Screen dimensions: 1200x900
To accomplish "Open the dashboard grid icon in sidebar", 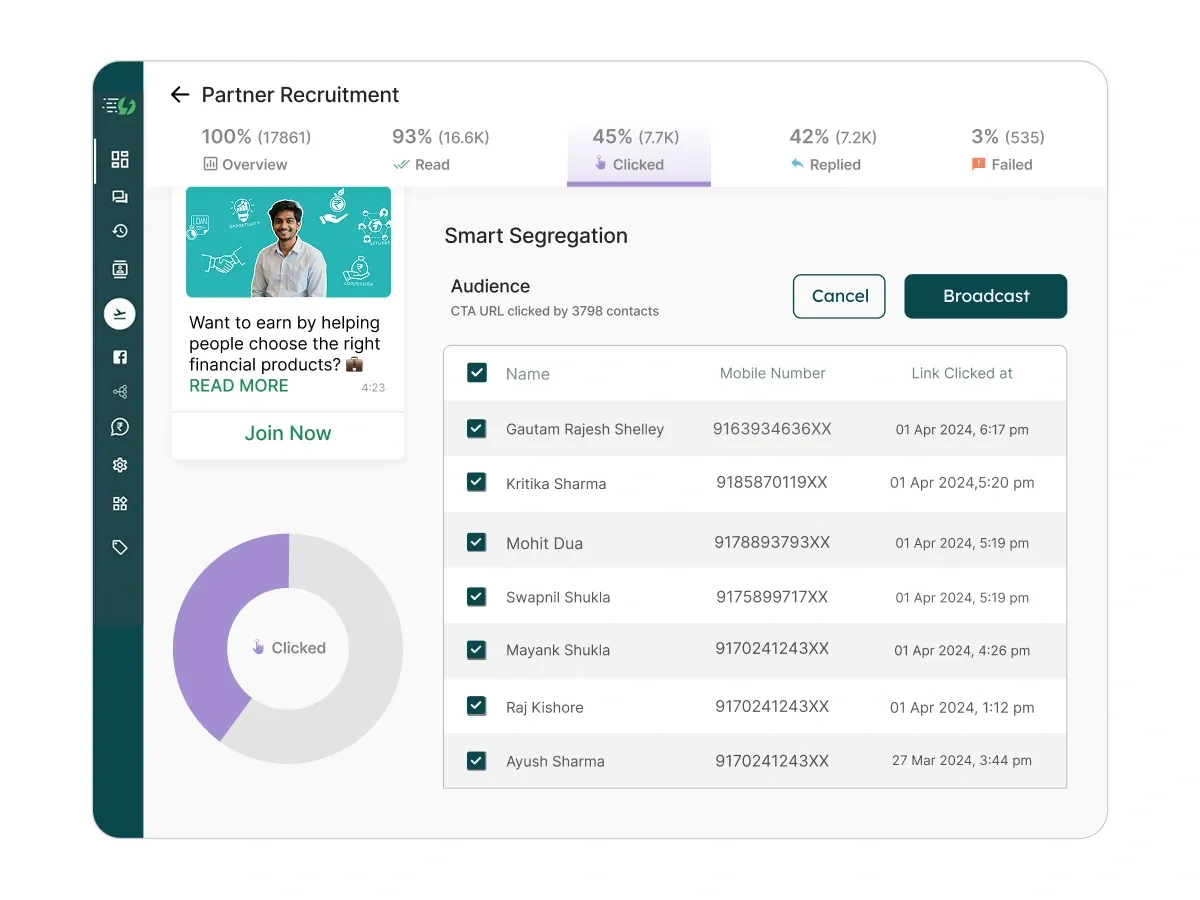I will pos(120,158).
